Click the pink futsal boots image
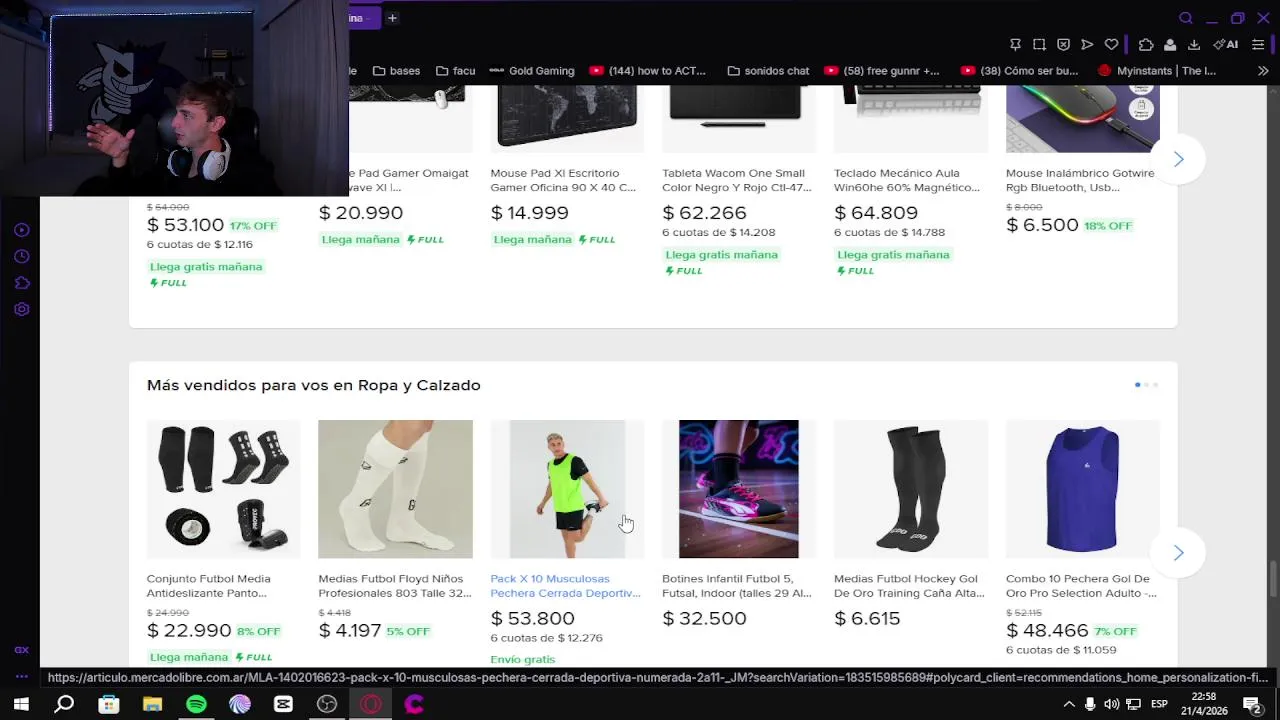The height and width of the screenshot is (720, 1280). tap(738, 489)
